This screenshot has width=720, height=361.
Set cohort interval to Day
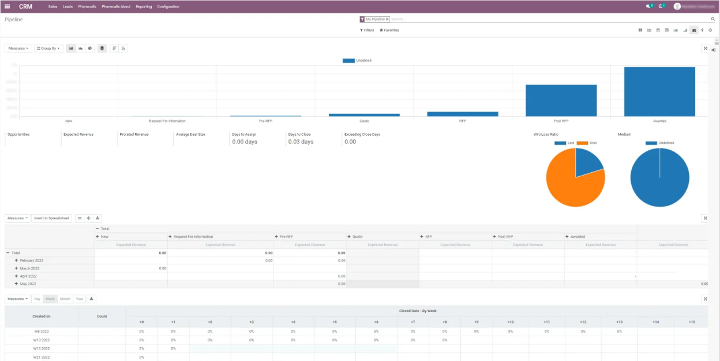[38, 299]
